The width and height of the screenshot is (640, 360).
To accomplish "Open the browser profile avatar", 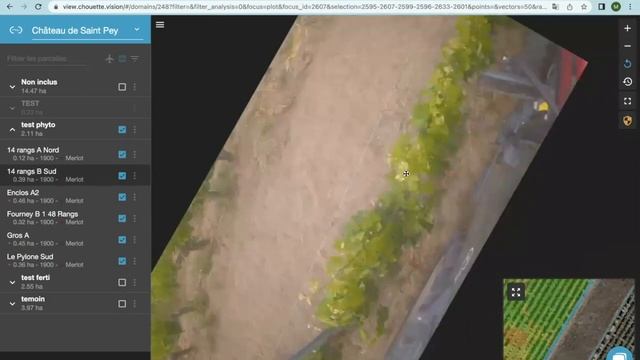I will click(616, 7).
